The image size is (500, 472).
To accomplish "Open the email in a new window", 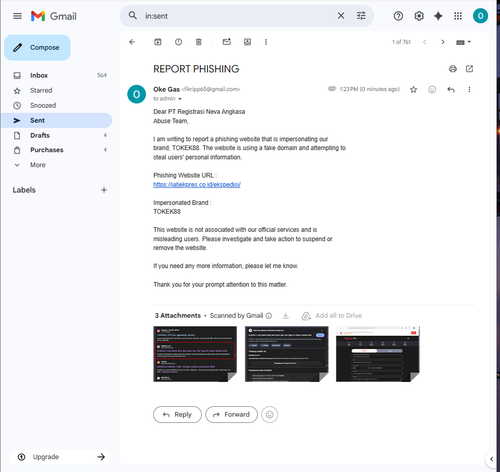I will point(469,69).
